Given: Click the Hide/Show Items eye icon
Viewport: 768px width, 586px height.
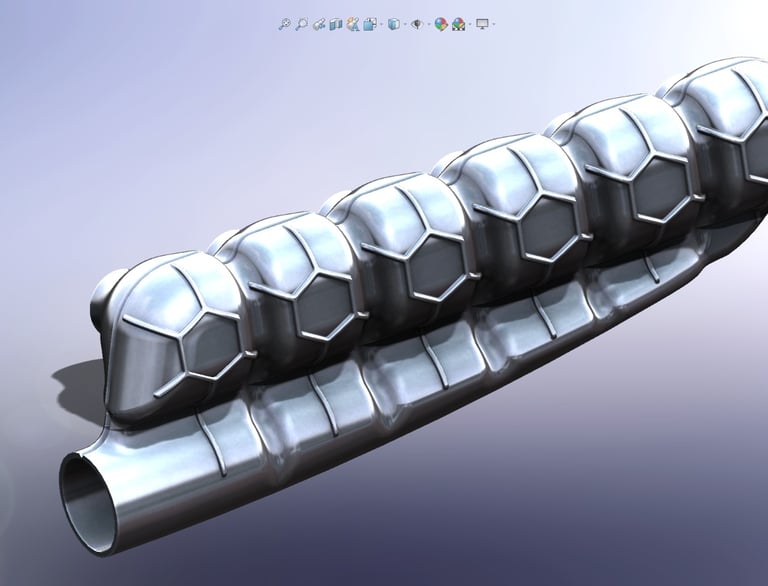Looking at the screenshot, I should tap(417, 24).
